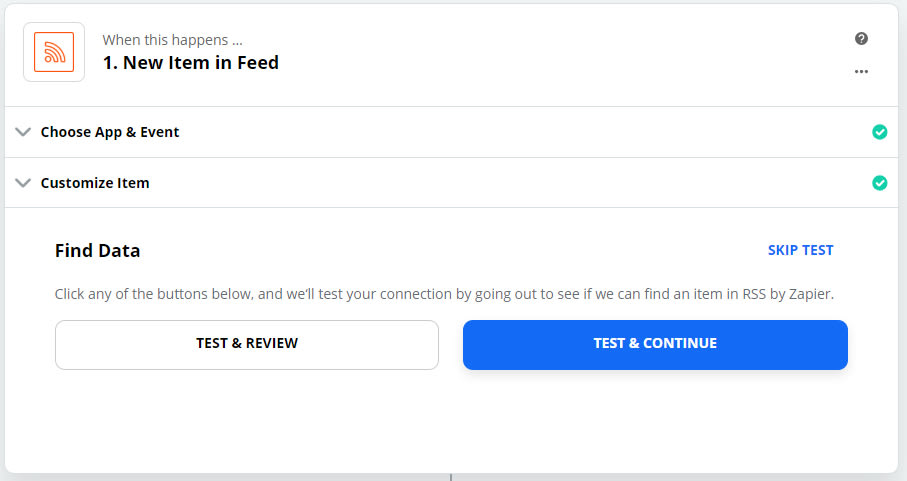
Task: Click the green checkmark for Choose App & Event
Action: (x=880, y=132)
